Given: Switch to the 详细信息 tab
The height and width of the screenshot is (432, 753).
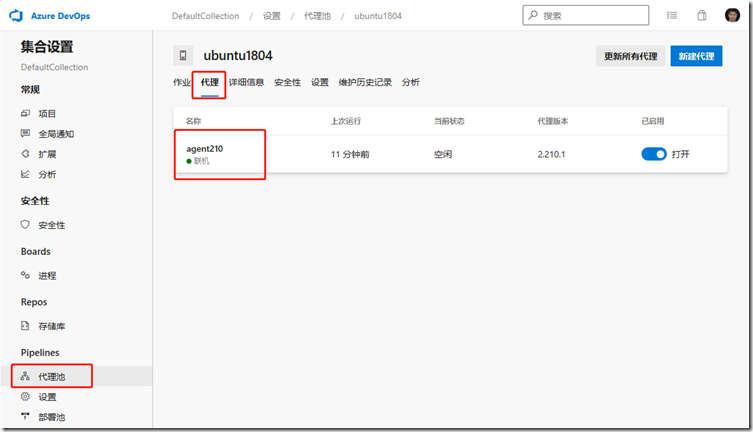Looking at the screenshot, I should coord(246,83).
